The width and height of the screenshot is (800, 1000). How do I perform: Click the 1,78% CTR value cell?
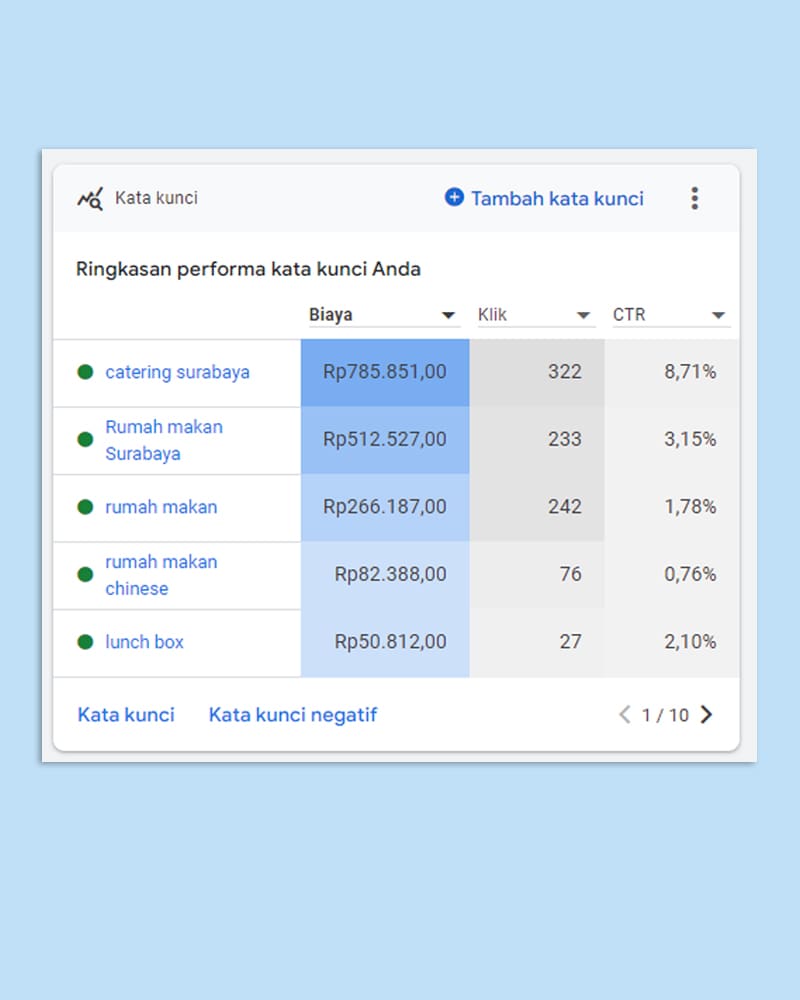pos(690,507)
